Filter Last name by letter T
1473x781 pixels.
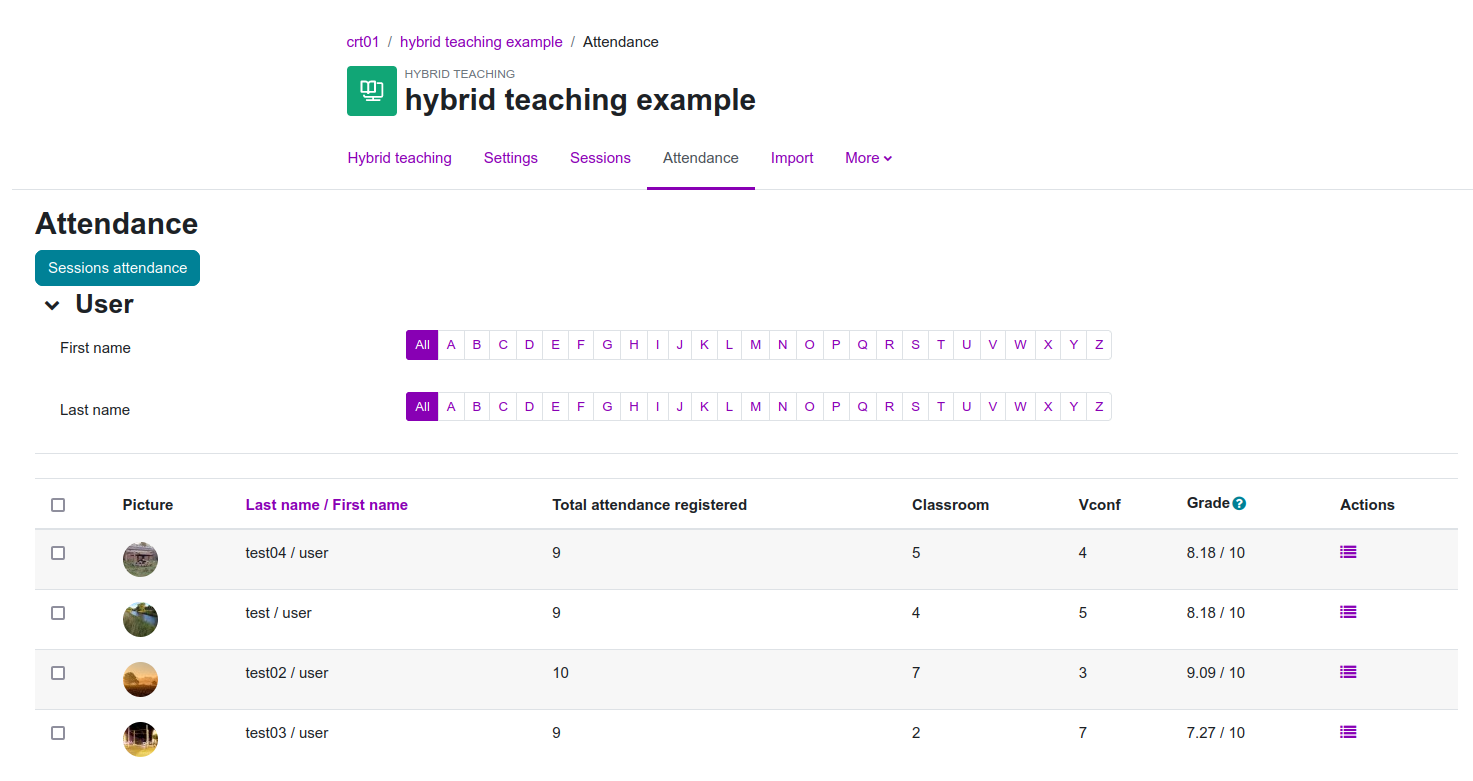pyautogui.click(x=941, y=407)
